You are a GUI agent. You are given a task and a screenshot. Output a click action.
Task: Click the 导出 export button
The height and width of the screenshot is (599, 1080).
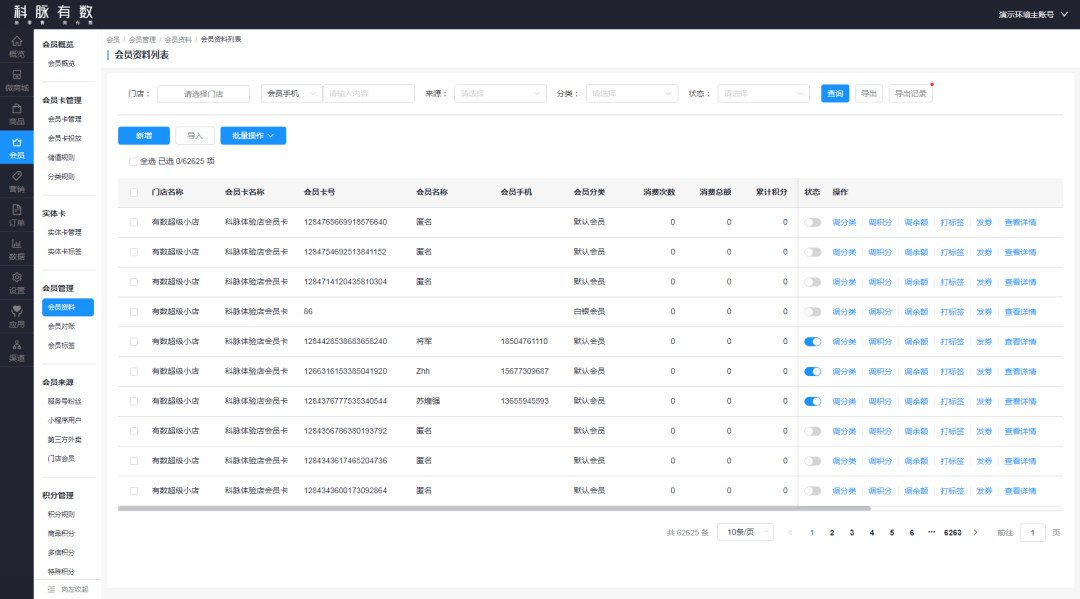869,94
